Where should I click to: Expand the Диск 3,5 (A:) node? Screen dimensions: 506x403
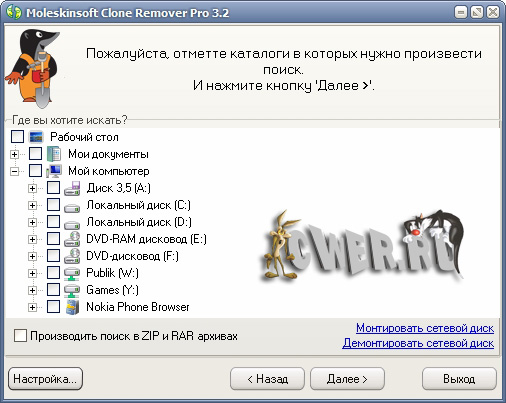32,188
